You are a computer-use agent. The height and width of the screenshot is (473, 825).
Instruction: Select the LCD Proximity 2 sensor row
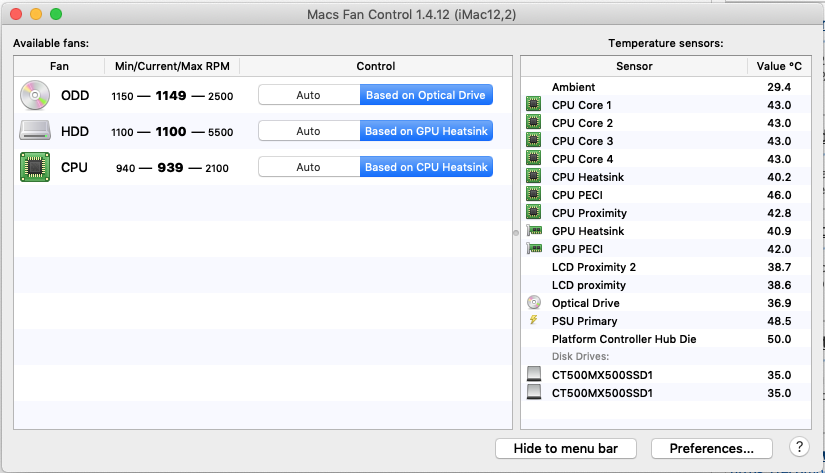click(666, 267)
